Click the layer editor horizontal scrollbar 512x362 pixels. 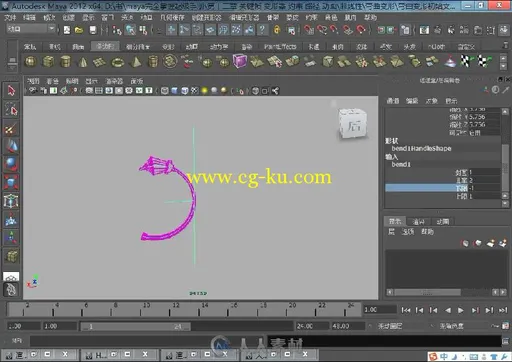tap(428, 292)
